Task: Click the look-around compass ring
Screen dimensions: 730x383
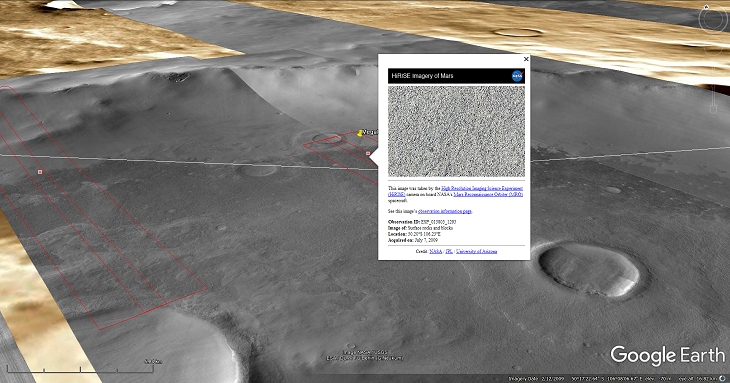Action: tap(713, 18)
